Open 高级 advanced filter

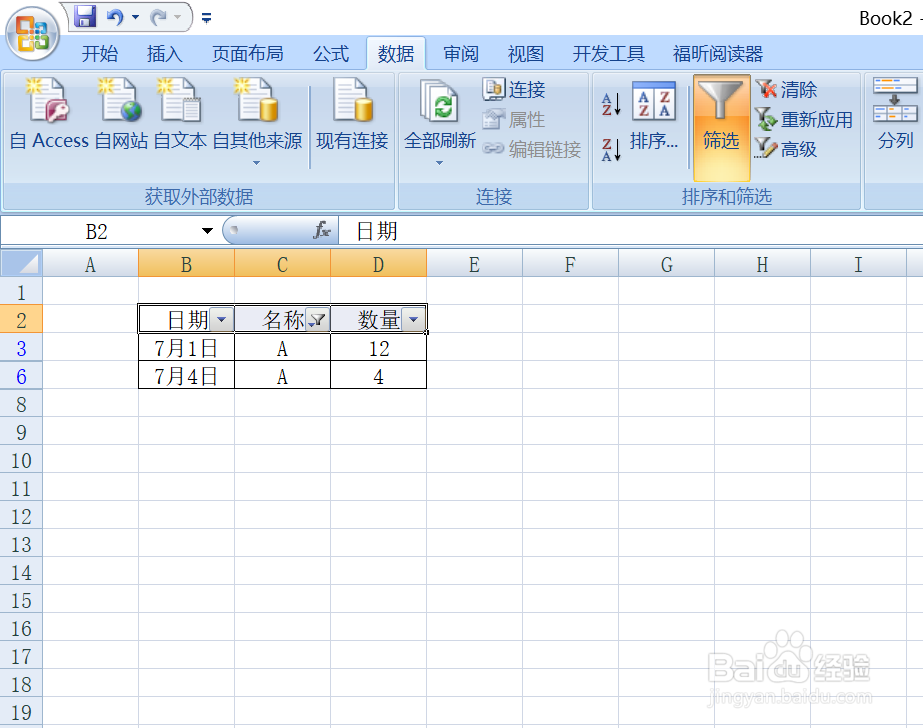pyautogui.click(x=786, y=149)
